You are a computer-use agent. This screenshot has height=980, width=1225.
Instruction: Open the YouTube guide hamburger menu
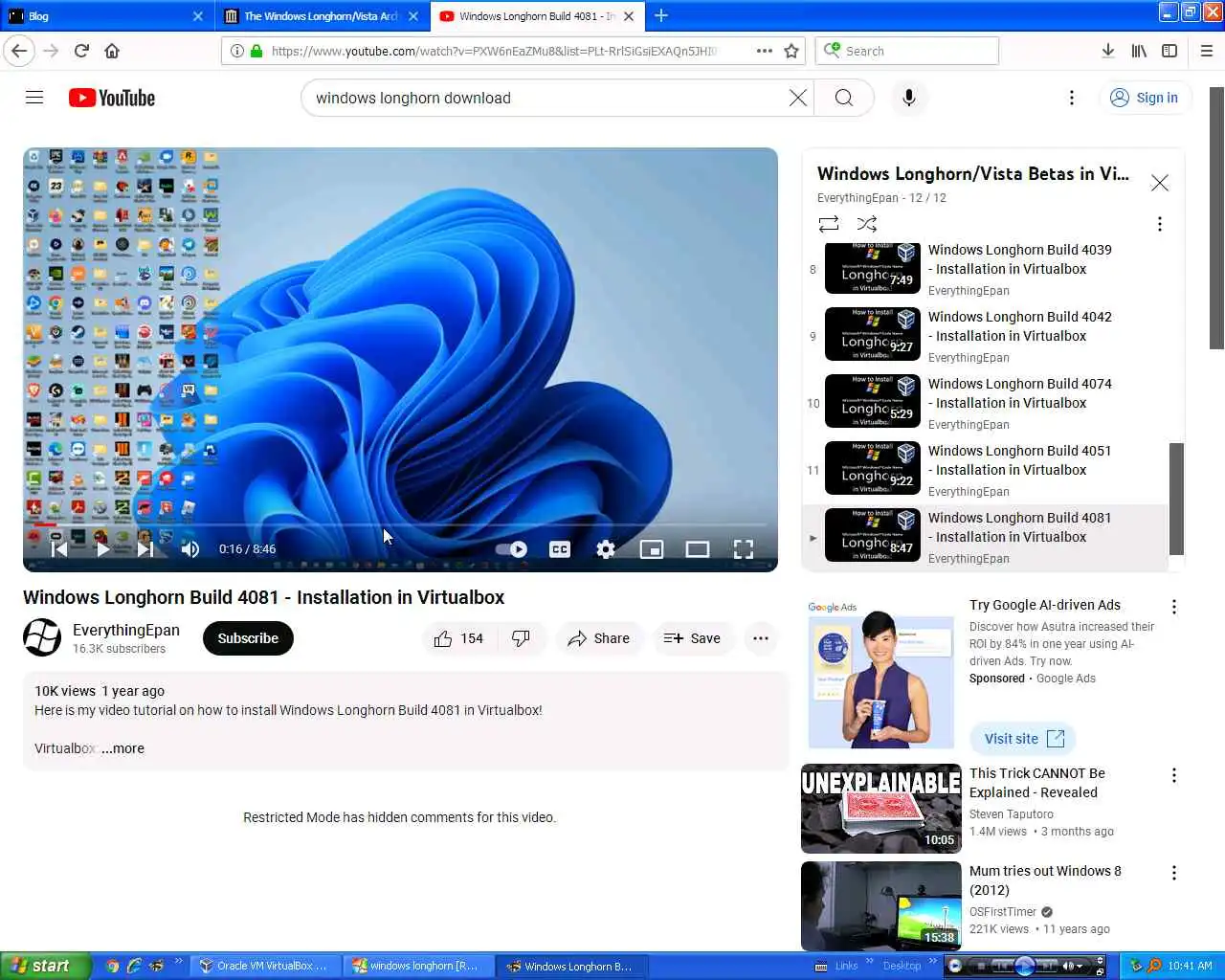(34, 98)
